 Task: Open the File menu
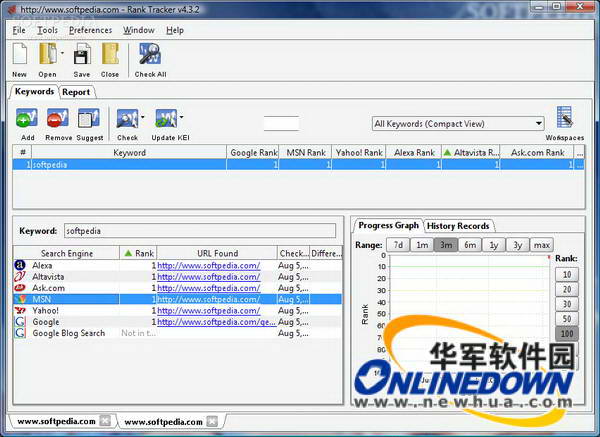pyautogui.click(x=19, y=30)
